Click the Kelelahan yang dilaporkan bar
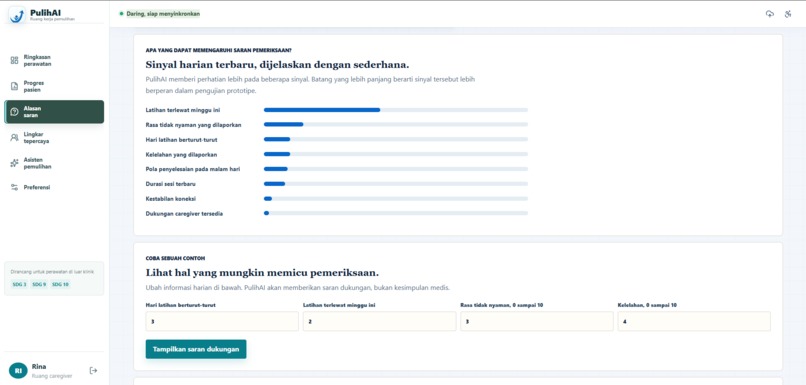Image resolution: width=806 pixels, height=385 pixels. 396,154
